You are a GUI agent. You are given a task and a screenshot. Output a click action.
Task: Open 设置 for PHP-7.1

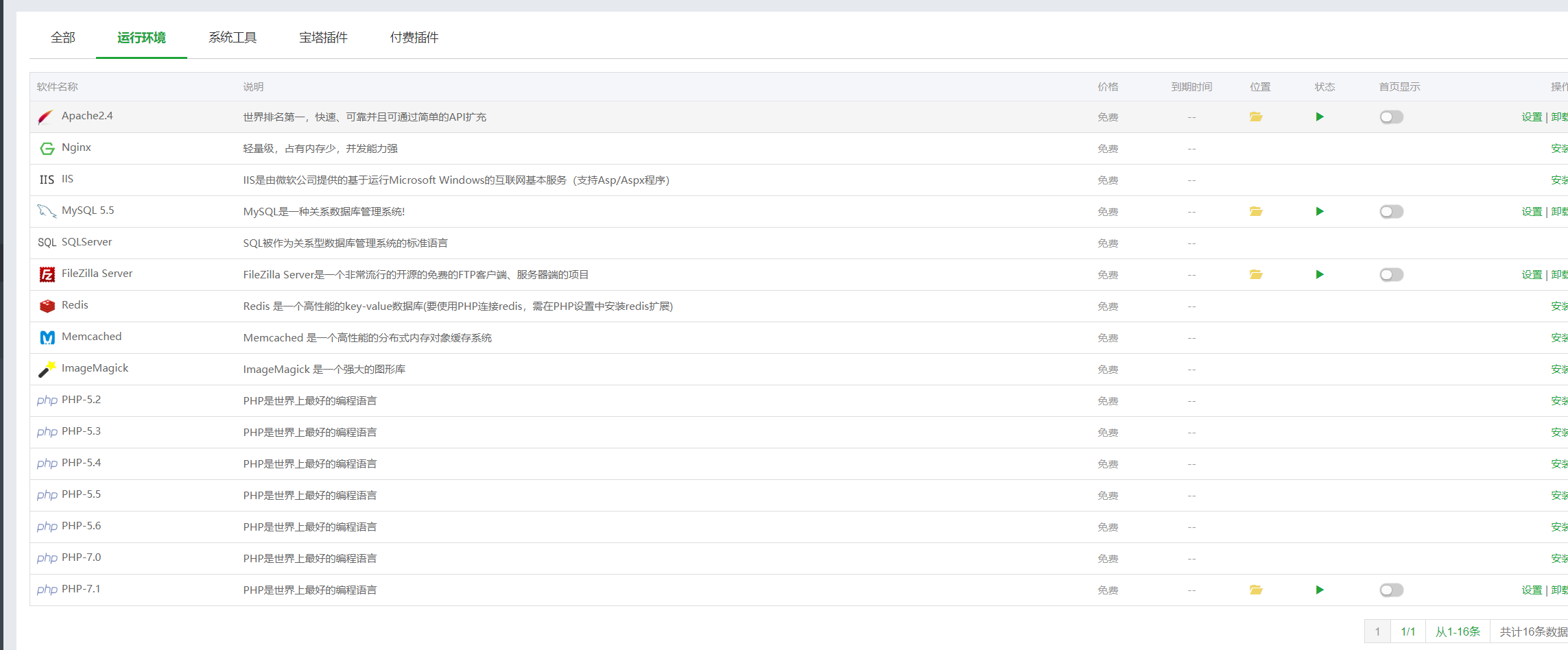pos(1532,590)
